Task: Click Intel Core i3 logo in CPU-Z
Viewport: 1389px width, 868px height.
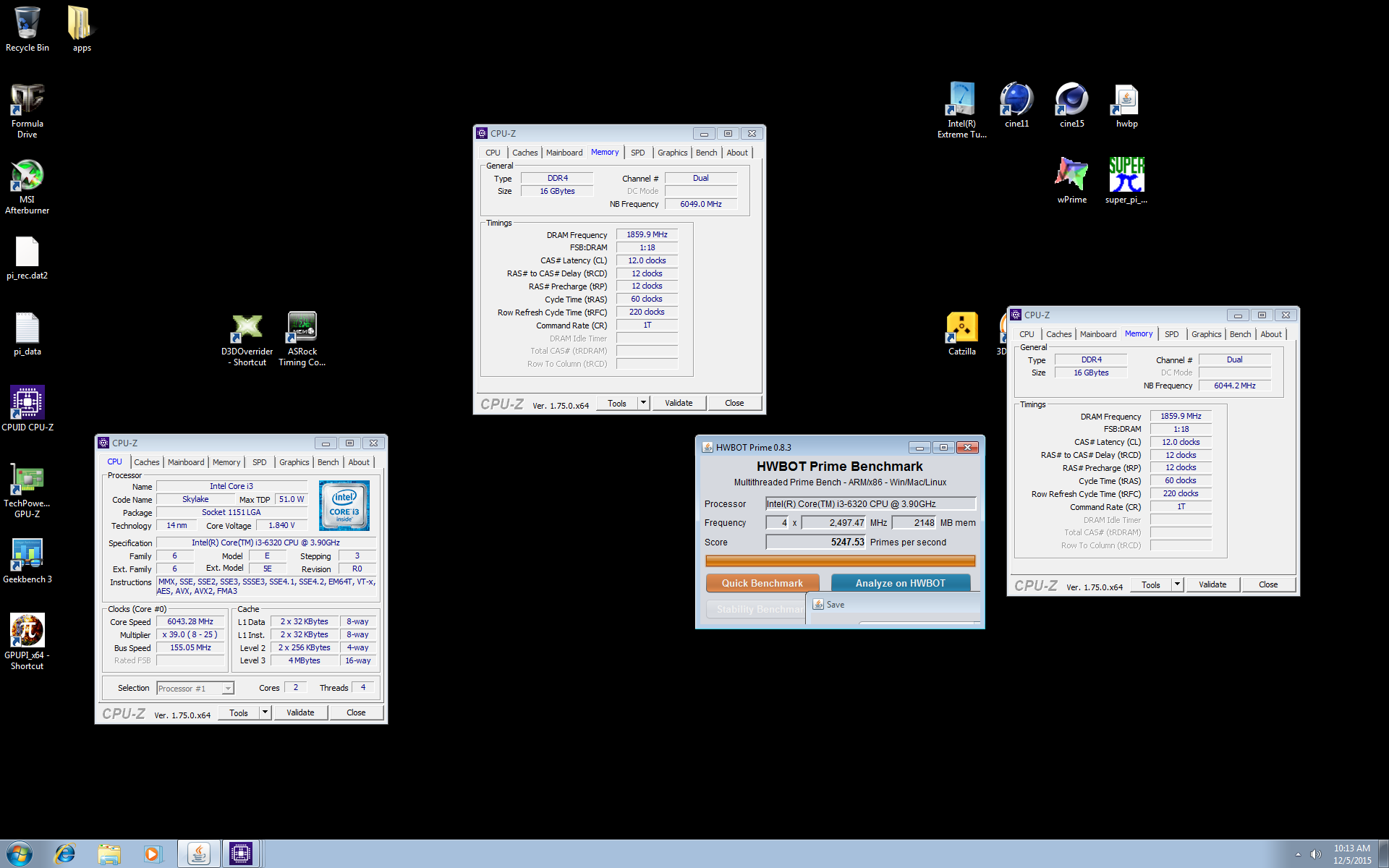Action: 344,506
